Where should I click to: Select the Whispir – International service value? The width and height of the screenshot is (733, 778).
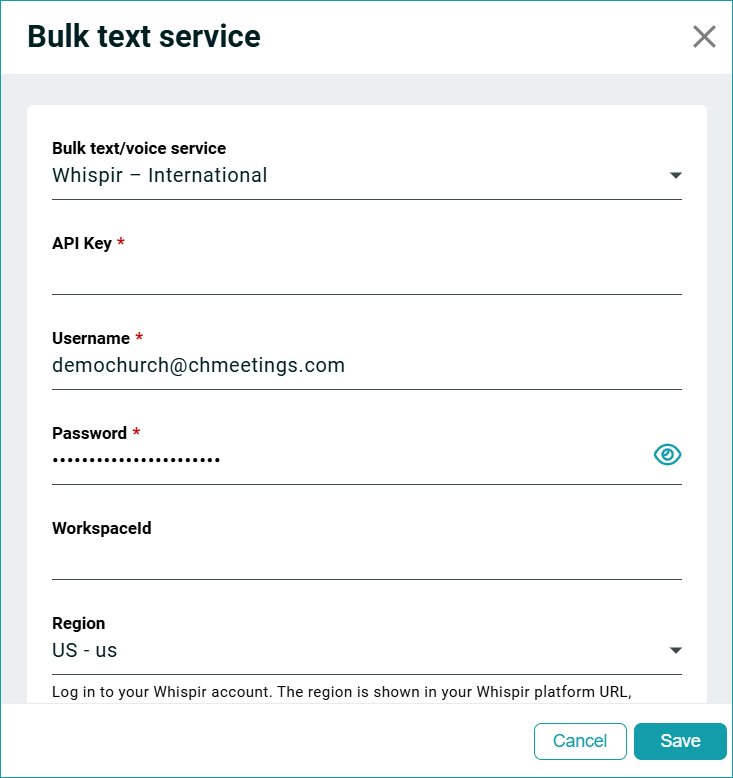coord(160,176)
